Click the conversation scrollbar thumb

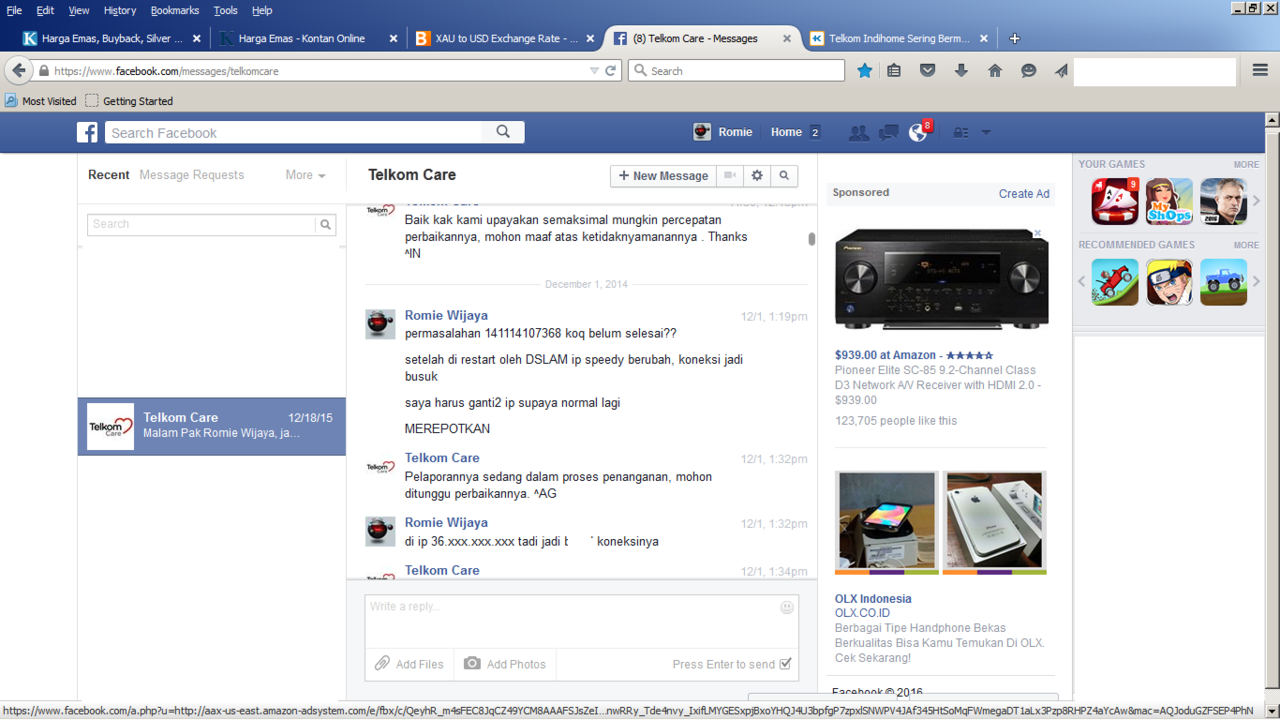(x=811, y=239)
